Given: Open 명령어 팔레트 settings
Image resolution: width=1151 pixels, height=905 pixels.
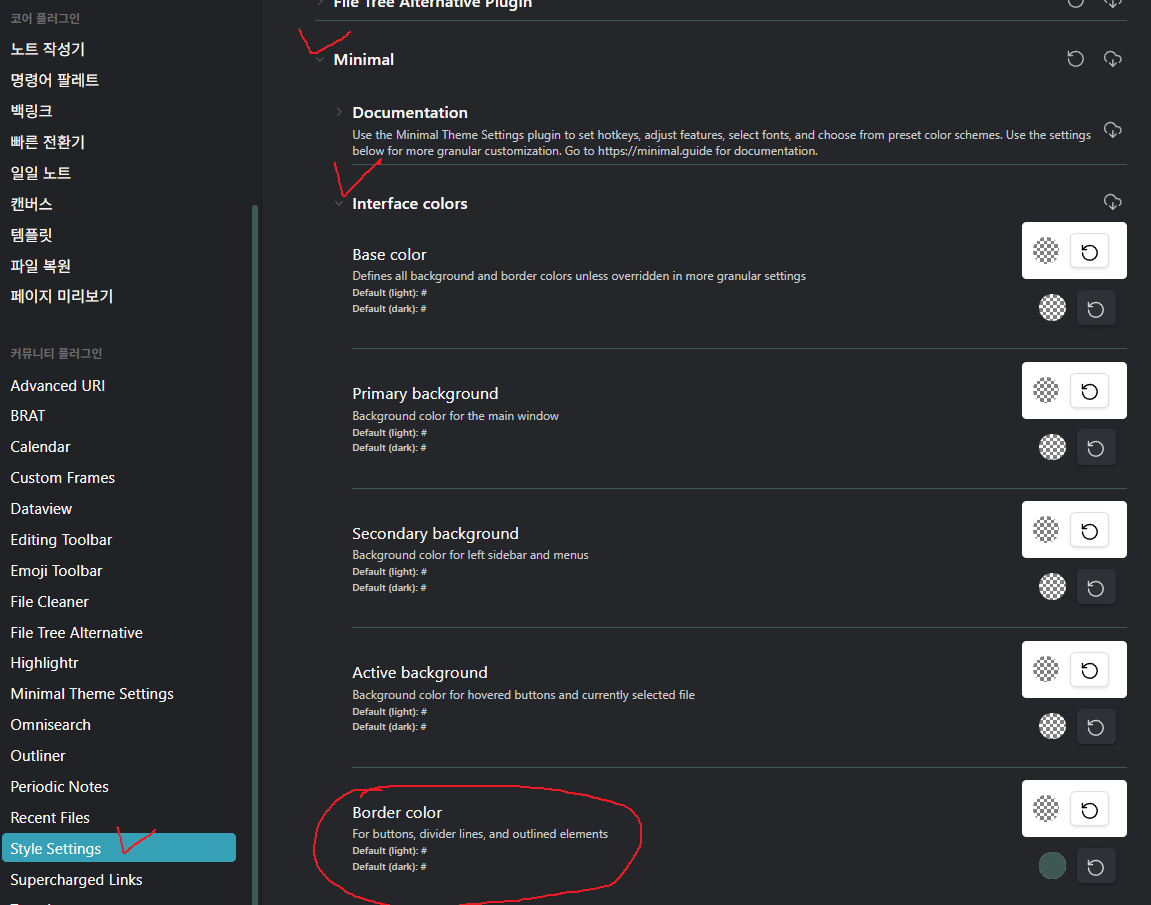Looking at the screenshot, I should point(54,80).
